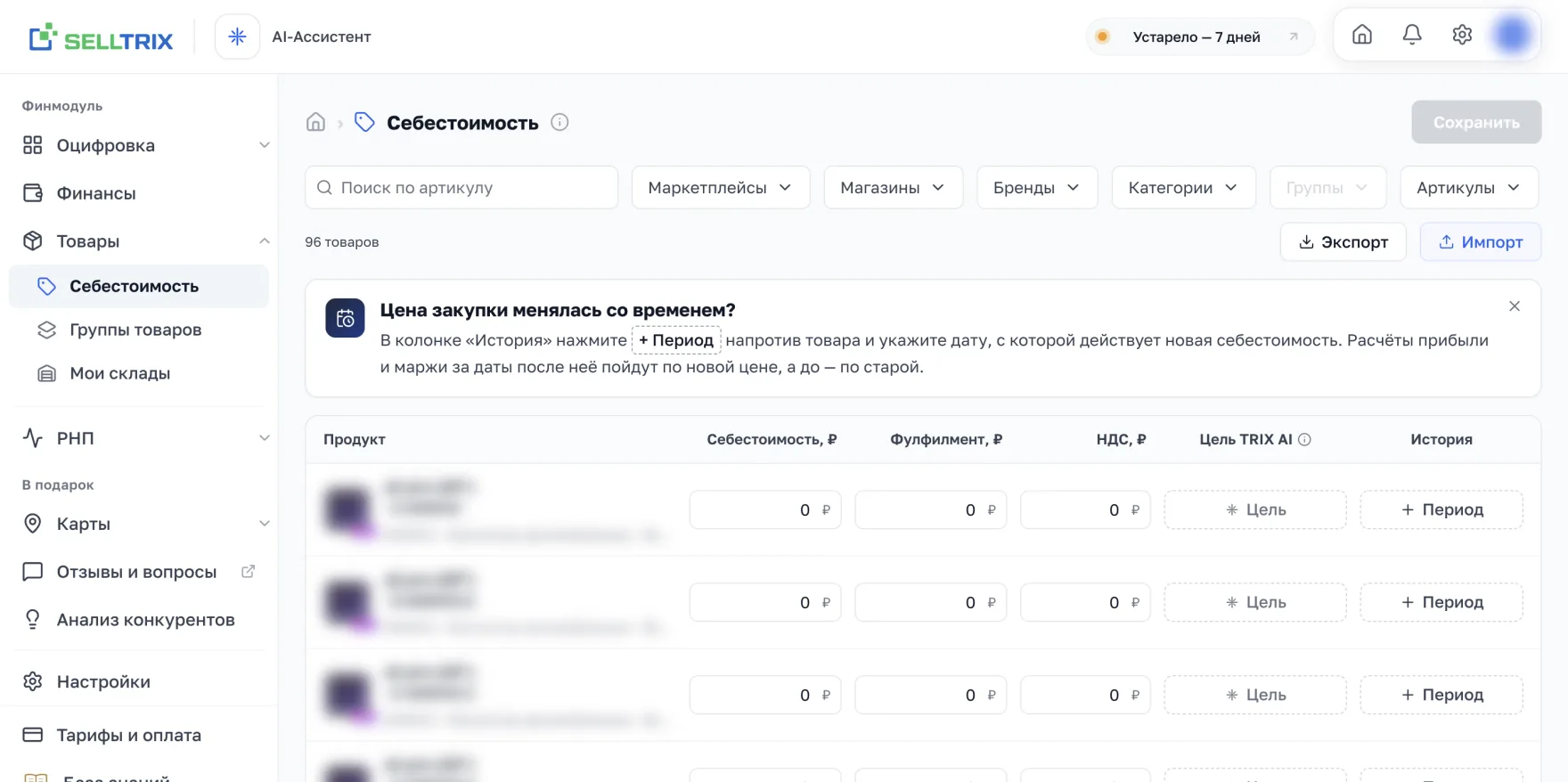Click the История column header

coord(1441,439)
